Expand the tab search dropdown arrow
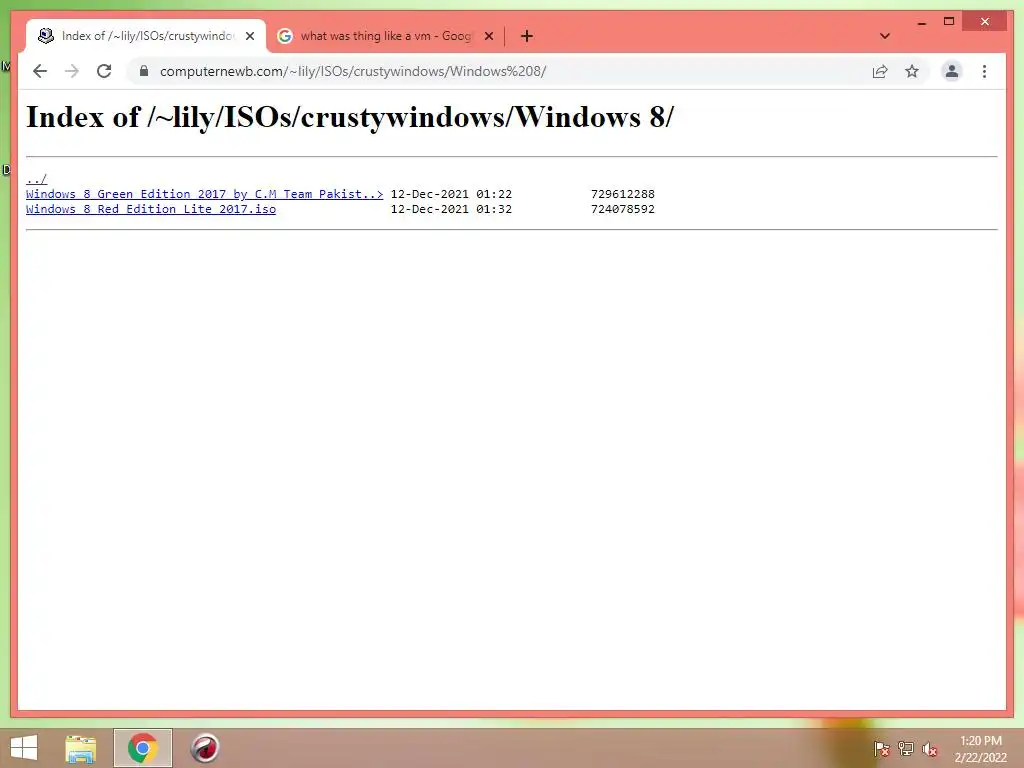This screenshot has width=1024, height=768. pyautogui.click(x=885, y=36)
